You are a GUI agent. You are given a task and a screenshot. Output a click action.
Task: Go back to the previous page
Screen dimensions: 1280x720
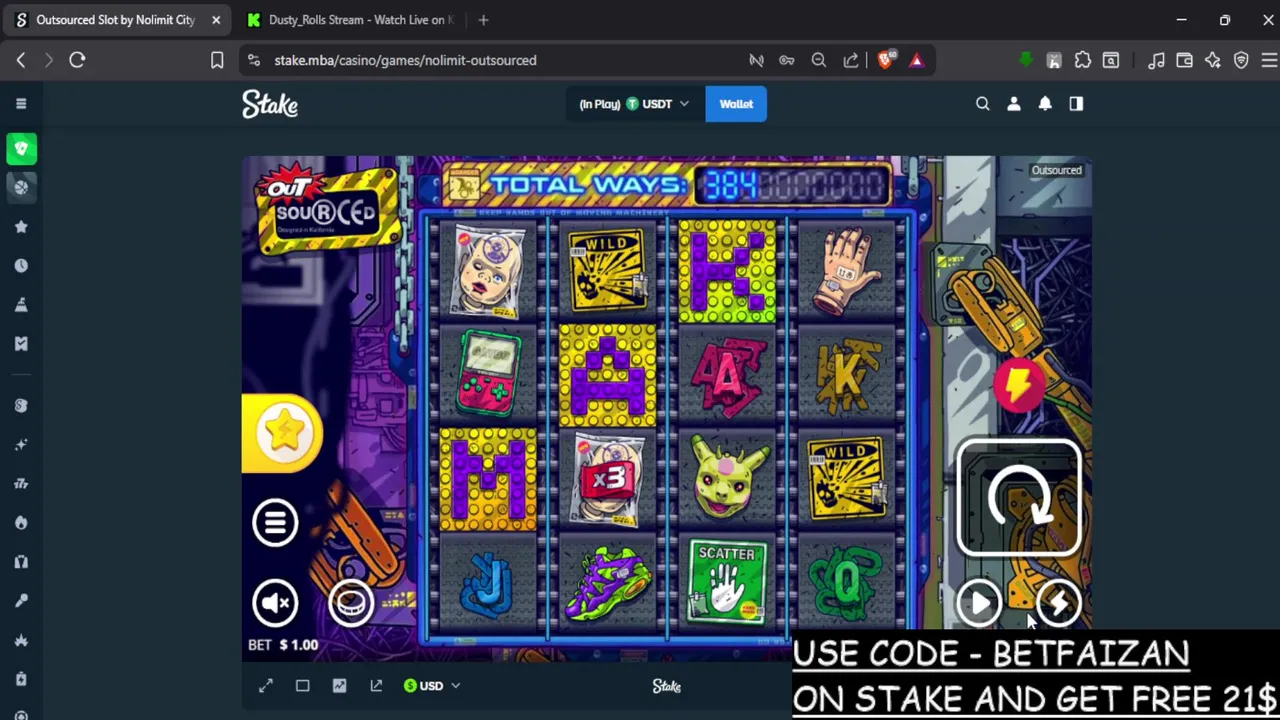click(21, 60)
